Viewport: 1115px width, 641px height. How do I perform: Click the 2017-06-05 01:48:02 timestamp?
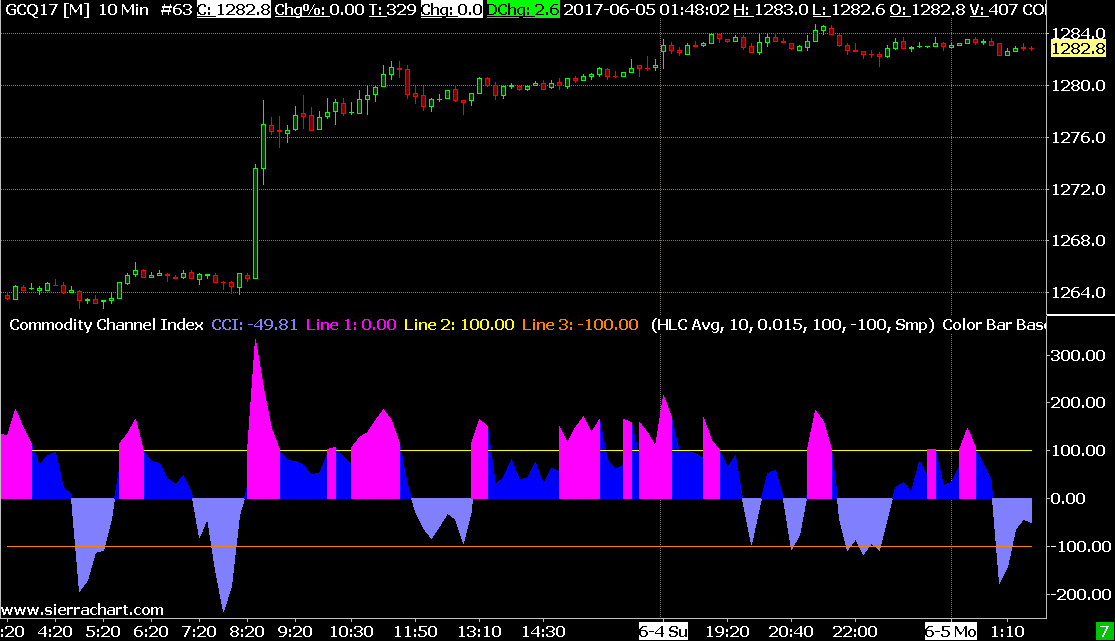tap(646, 10)
